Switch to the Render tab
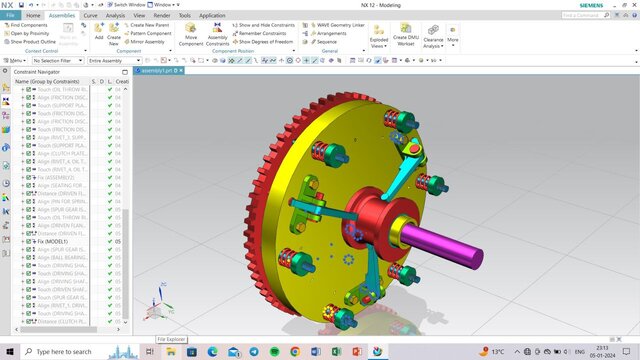This screenshot has height=360, width=640. (x=162, y=16)
